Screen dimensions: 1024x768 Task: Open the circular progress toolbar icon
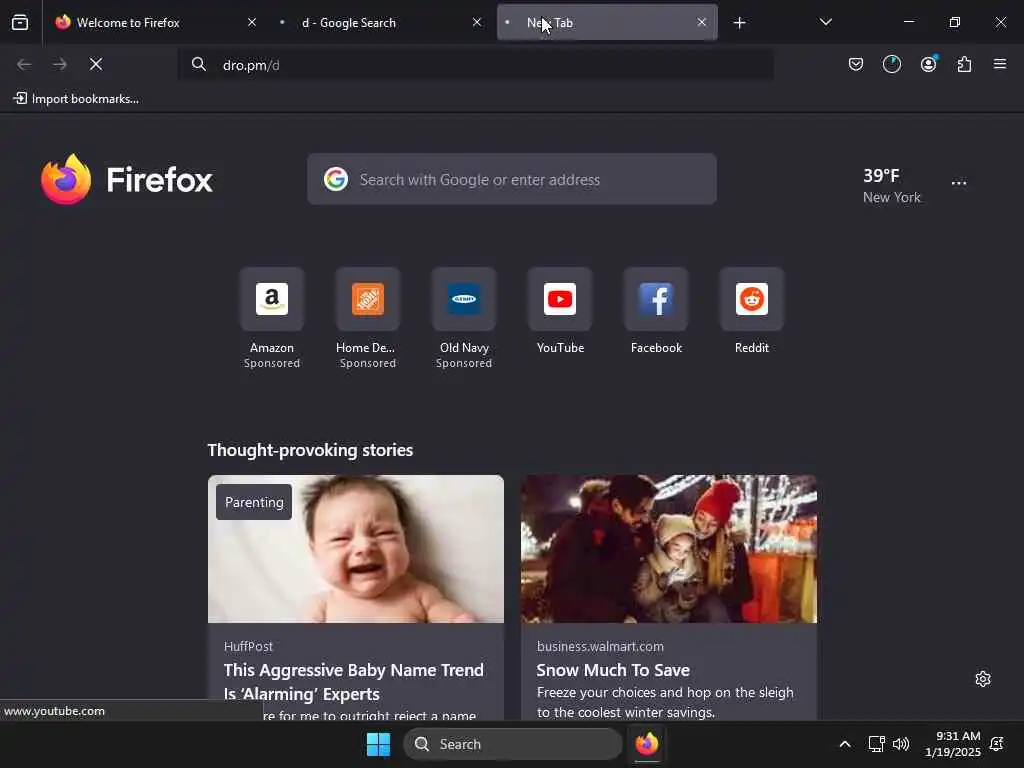[891, 64]
